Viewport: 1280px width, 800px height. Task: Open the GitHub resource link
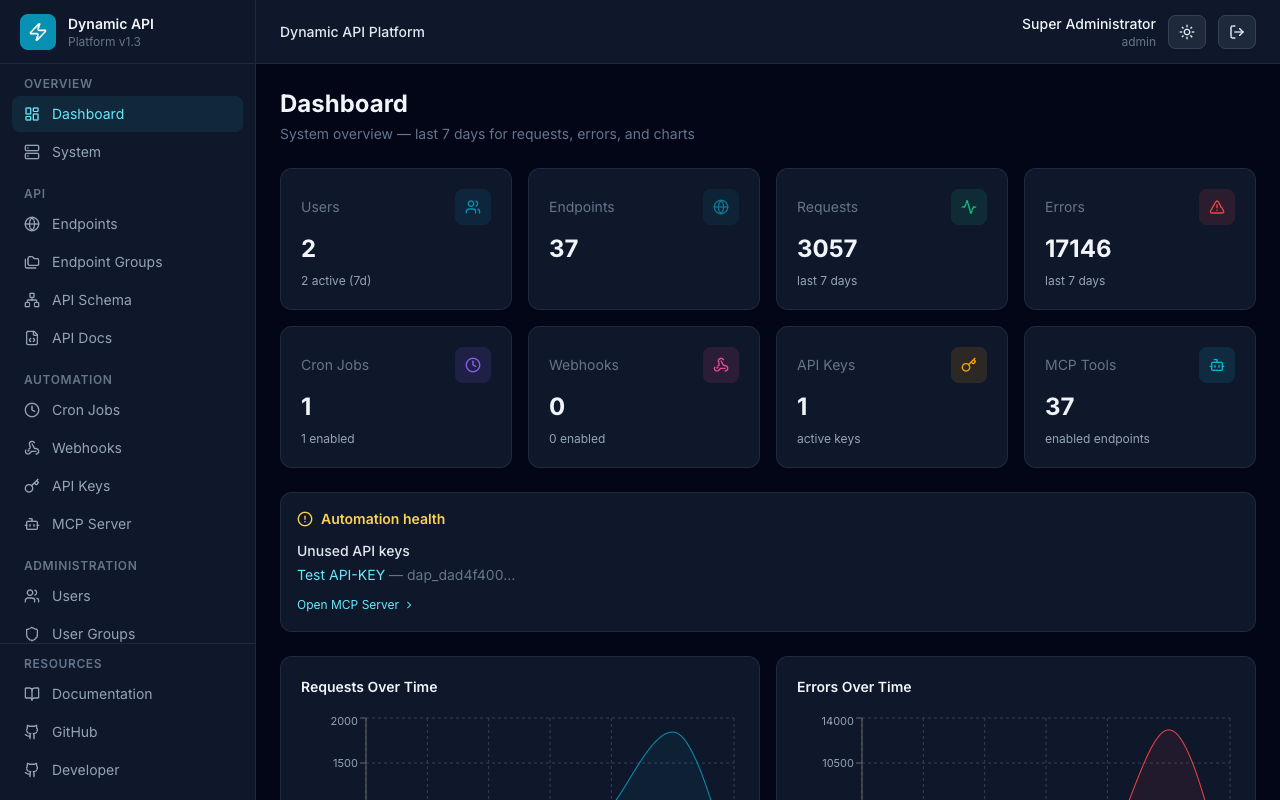tap(127, 732)
